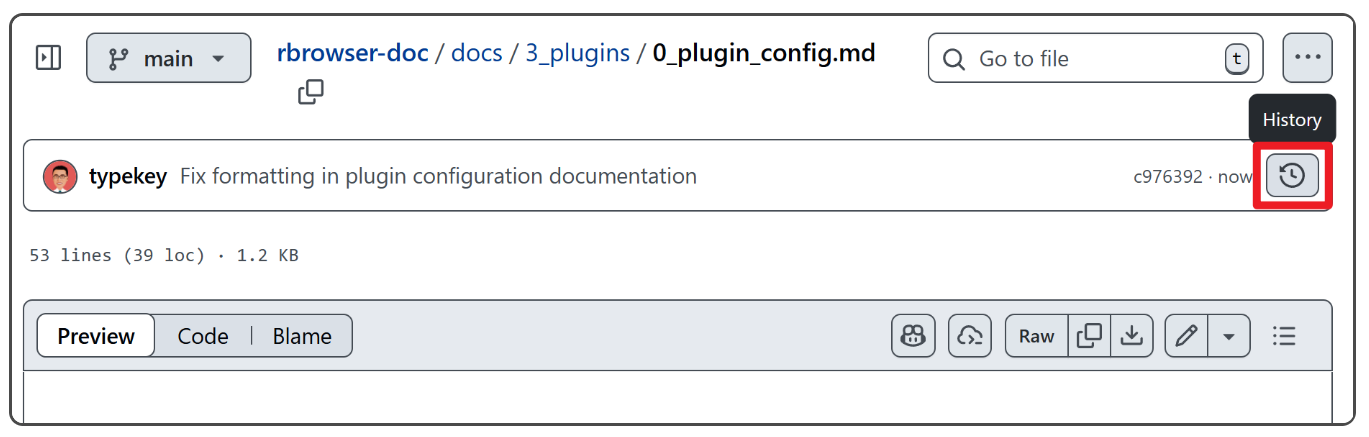Select the Preview tab
Screen dimensions: 1369x437
tap(96, 336)
